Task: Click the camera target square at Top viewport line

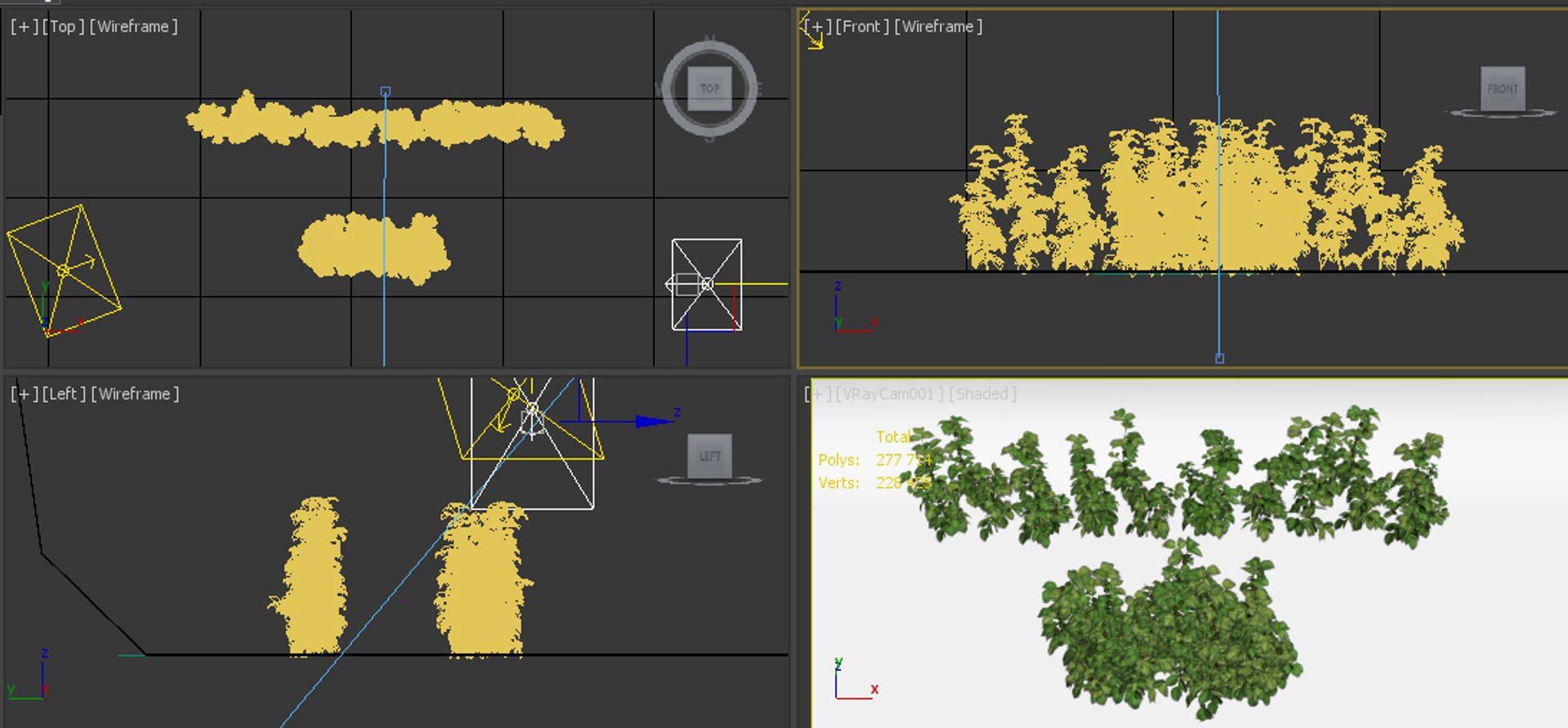Action: pos(385,92)
